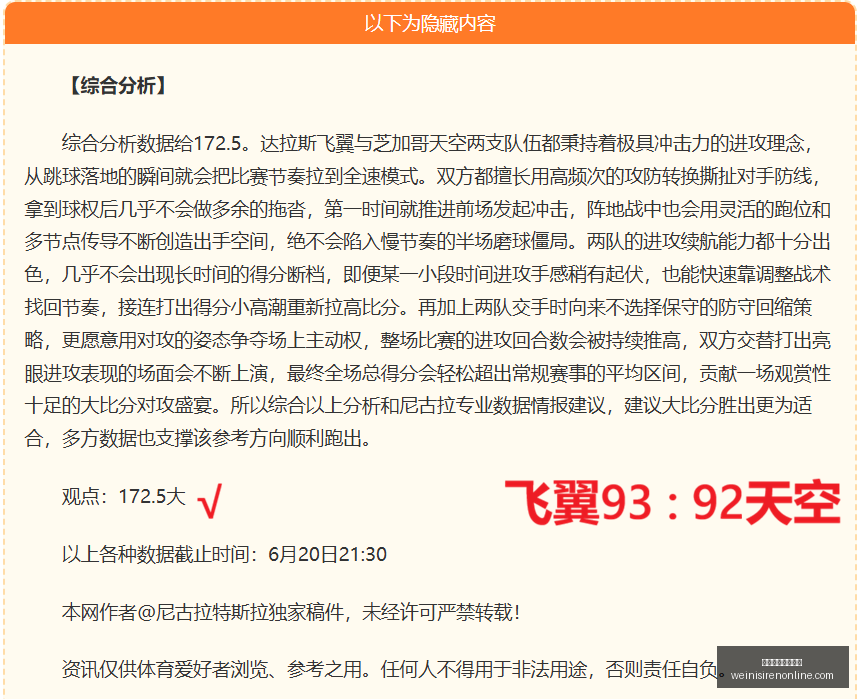Screen dimensions: 860x699
Task: Click the orange '以下为隐藏内容' header bar
Action: tap(430, 23)
